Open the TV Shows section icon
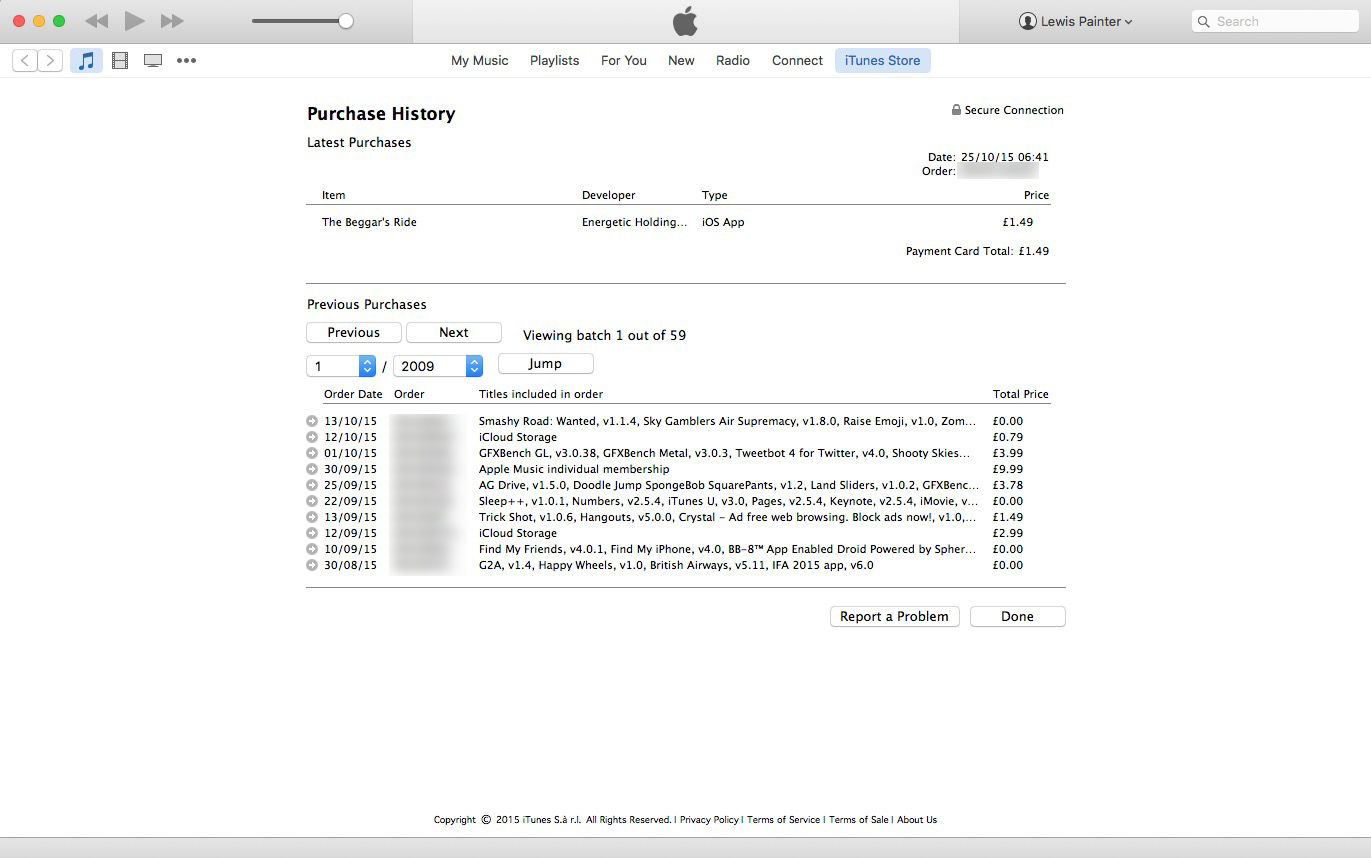The width and height of the screenshot is (1371, 858). tap(152, 60)
